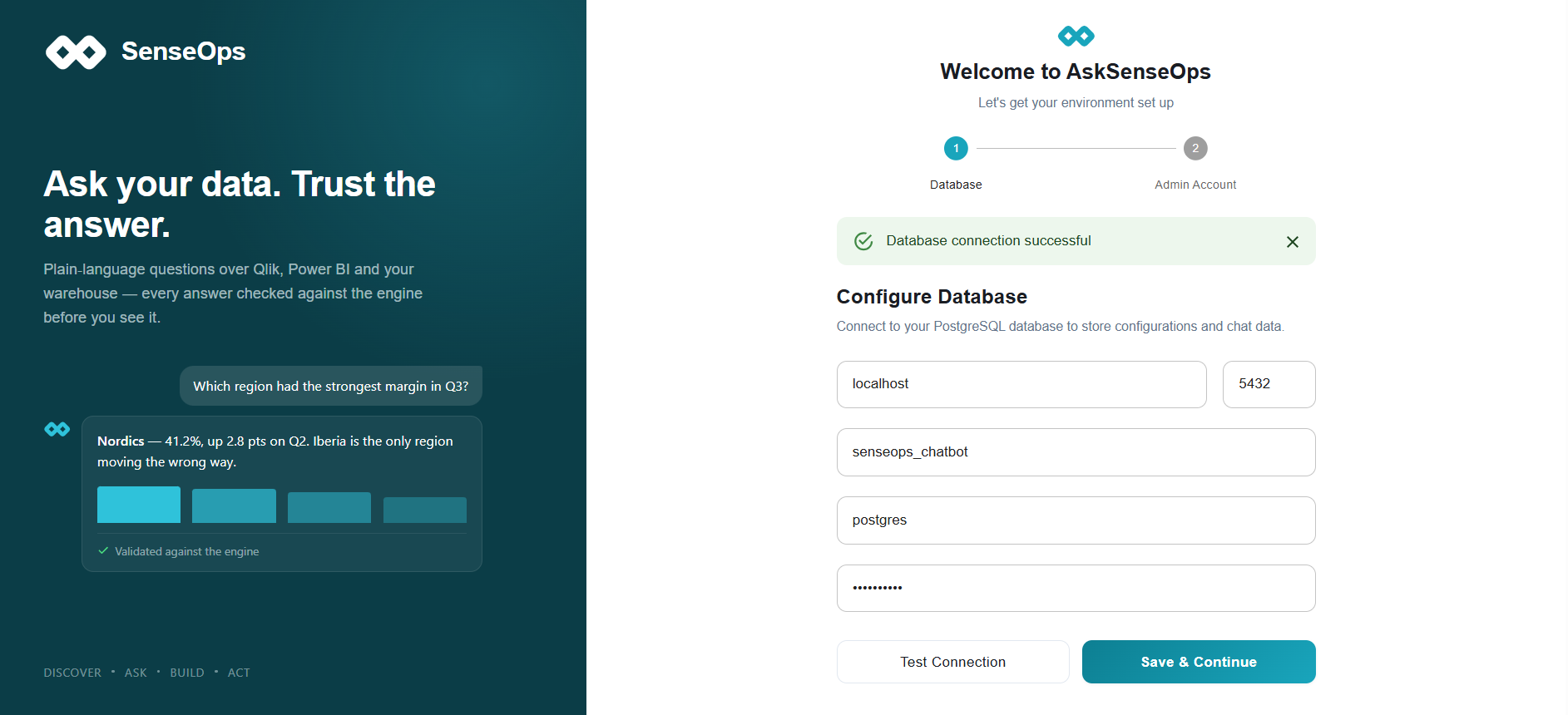The width and height of the screenshot is (1568, 715).
Task: Click the BUILD footer label
Action: coord(187,673)
